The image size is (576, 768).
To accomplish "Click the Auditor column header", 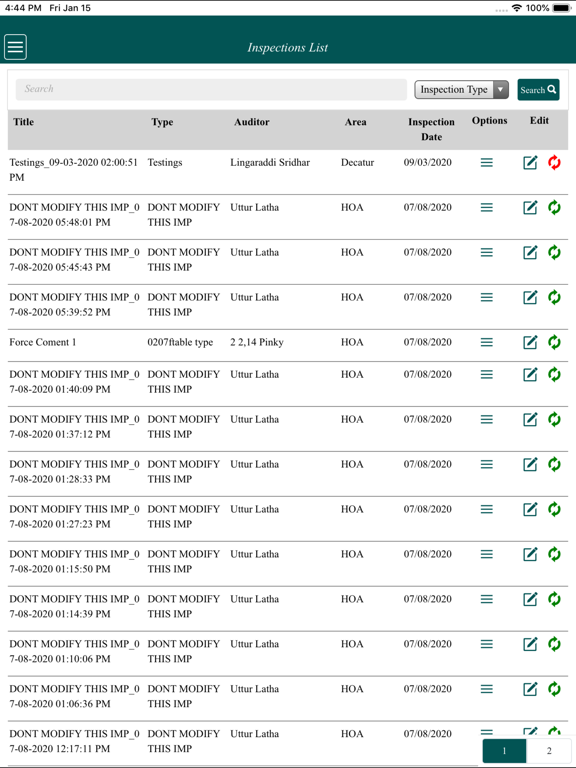I will [251, 122].
